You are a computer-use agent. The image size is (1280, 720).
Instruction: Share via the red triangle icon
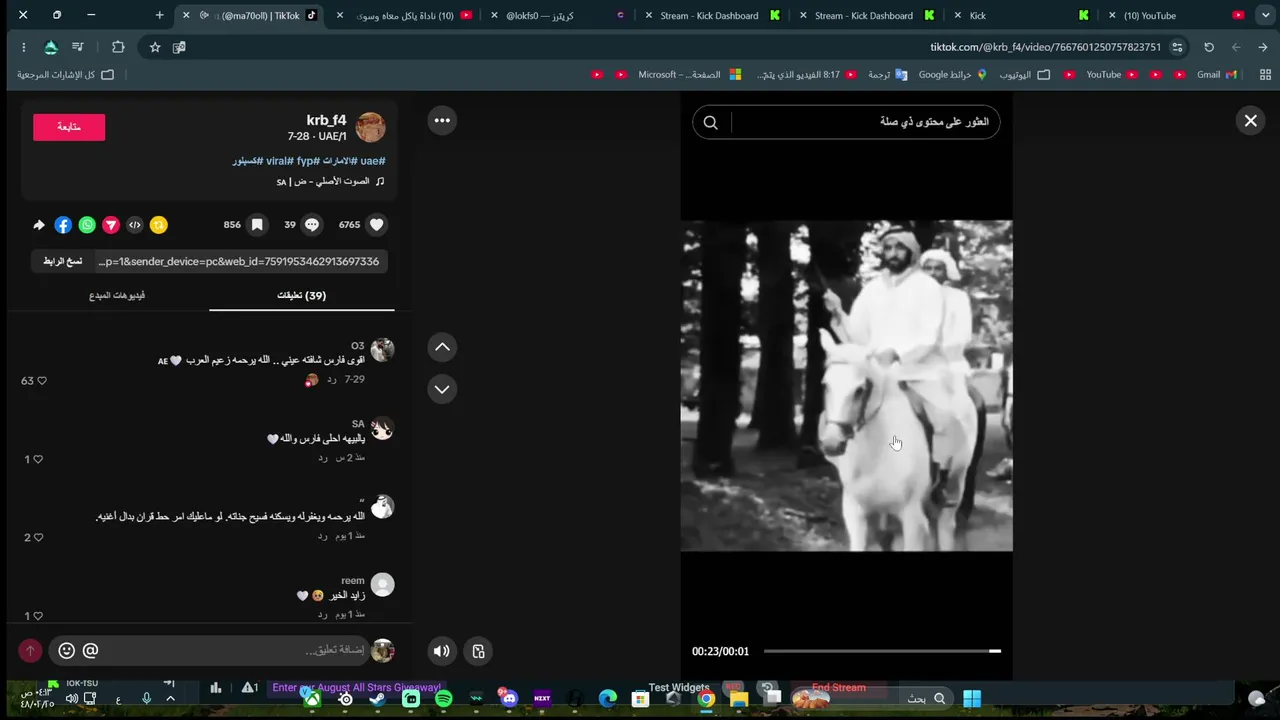[x=111, y=225]
